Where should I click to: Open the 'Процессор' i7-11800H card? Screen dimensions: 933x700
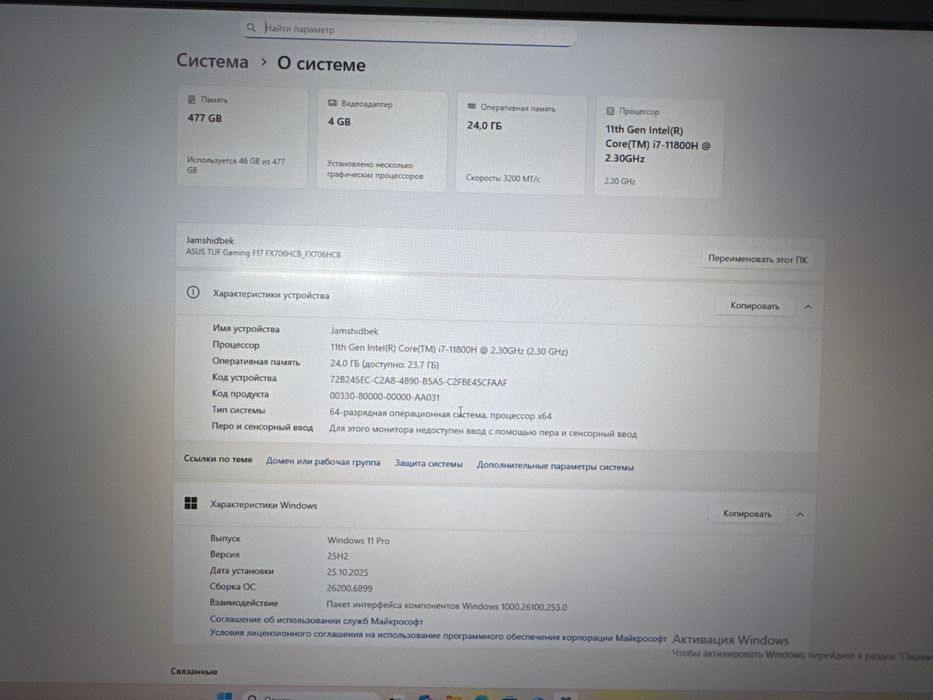pos(659,148)
